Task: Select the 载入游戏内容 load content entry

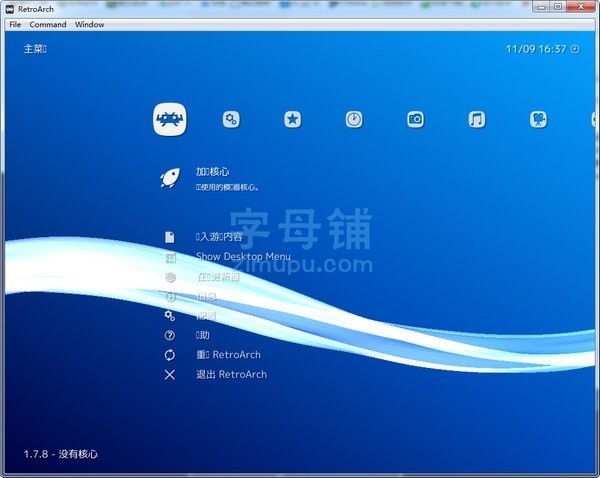Action: point(219,237)
